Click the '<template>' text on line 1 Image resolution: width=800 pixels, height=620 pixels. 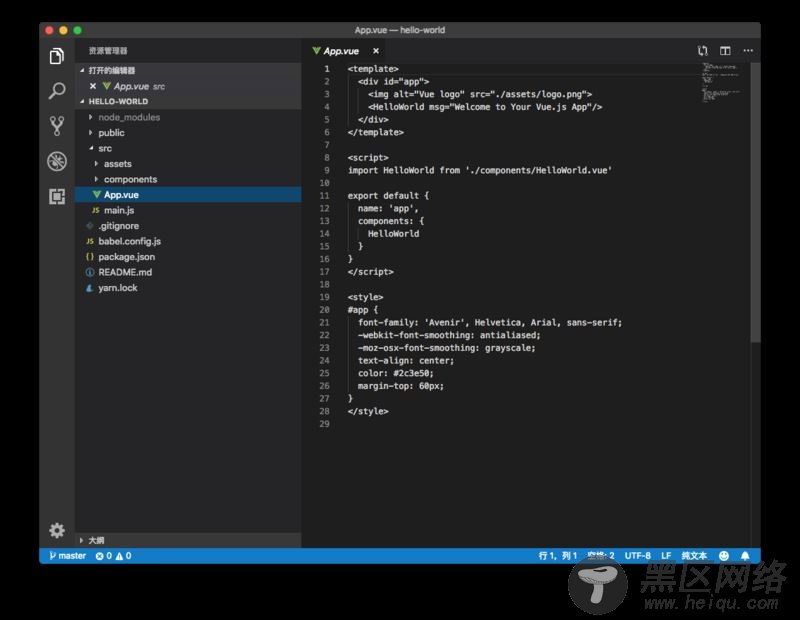373,69
